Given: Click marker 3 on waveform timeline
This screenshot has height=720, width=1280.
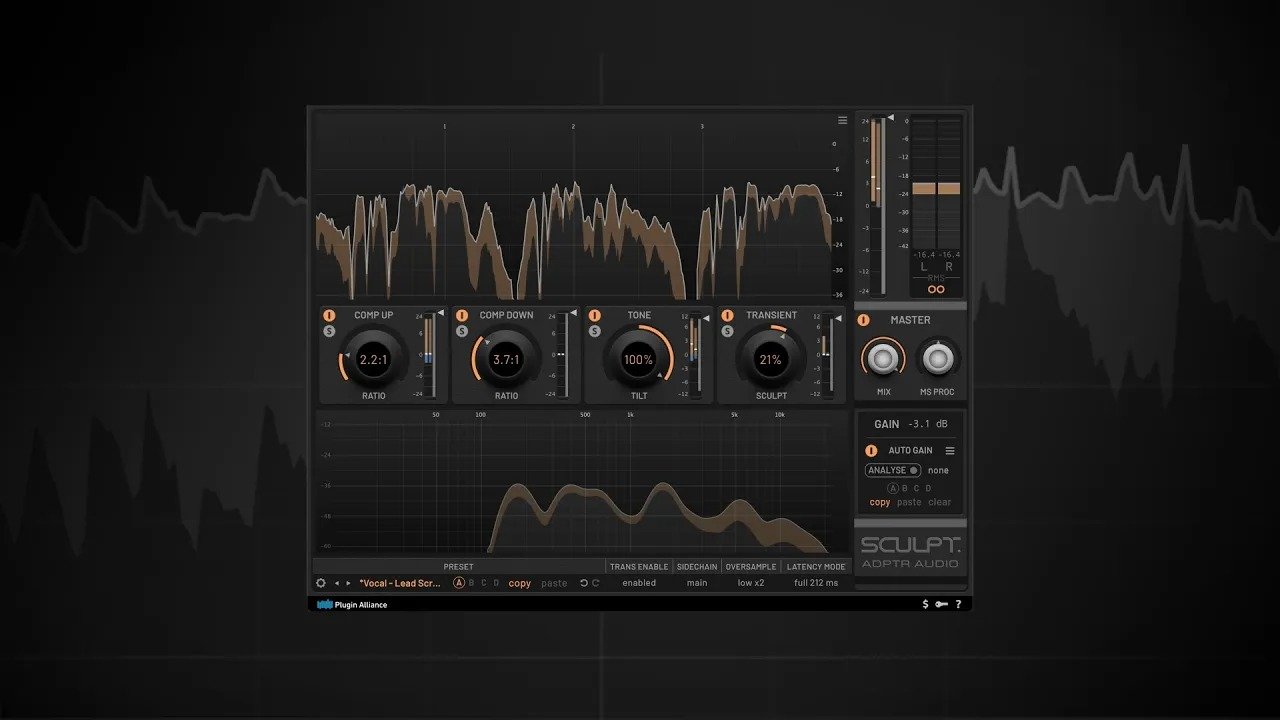Looking at the screenshot, I should click(x=702, y=127).
